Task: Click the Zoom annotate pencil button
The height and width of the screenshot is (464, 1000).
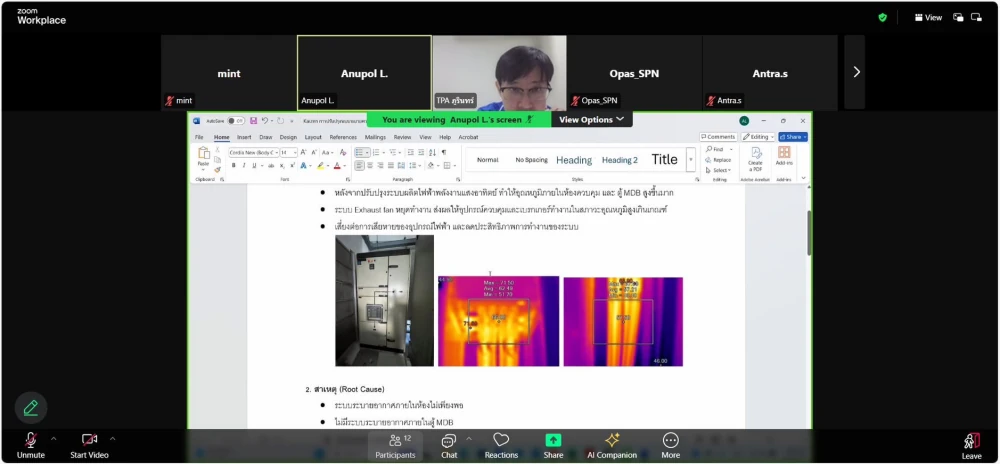Action: click(31, 408)
